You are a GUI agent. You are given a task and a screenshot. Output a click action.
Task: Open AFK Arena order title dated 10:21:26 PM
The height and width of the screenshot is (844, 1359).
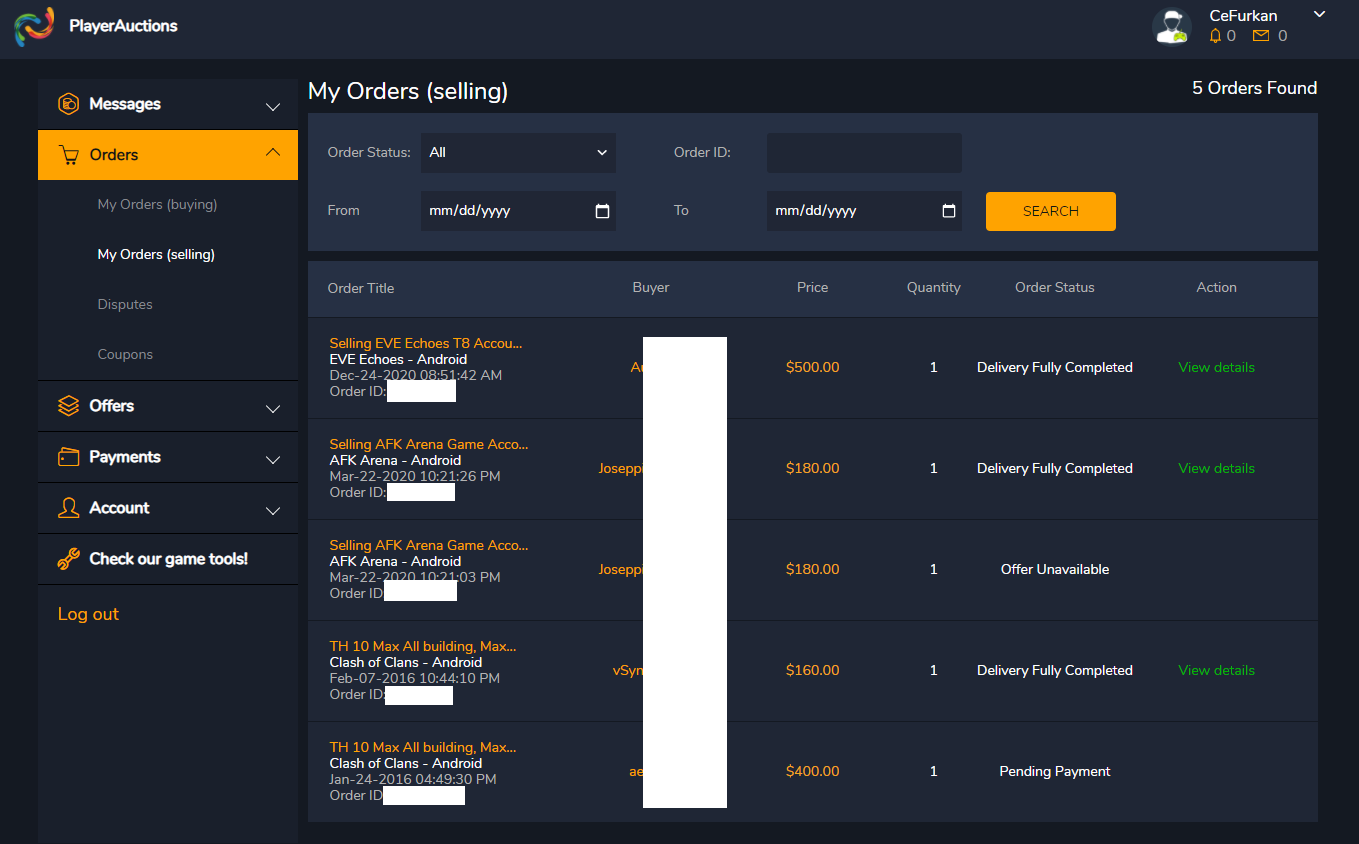429,444
